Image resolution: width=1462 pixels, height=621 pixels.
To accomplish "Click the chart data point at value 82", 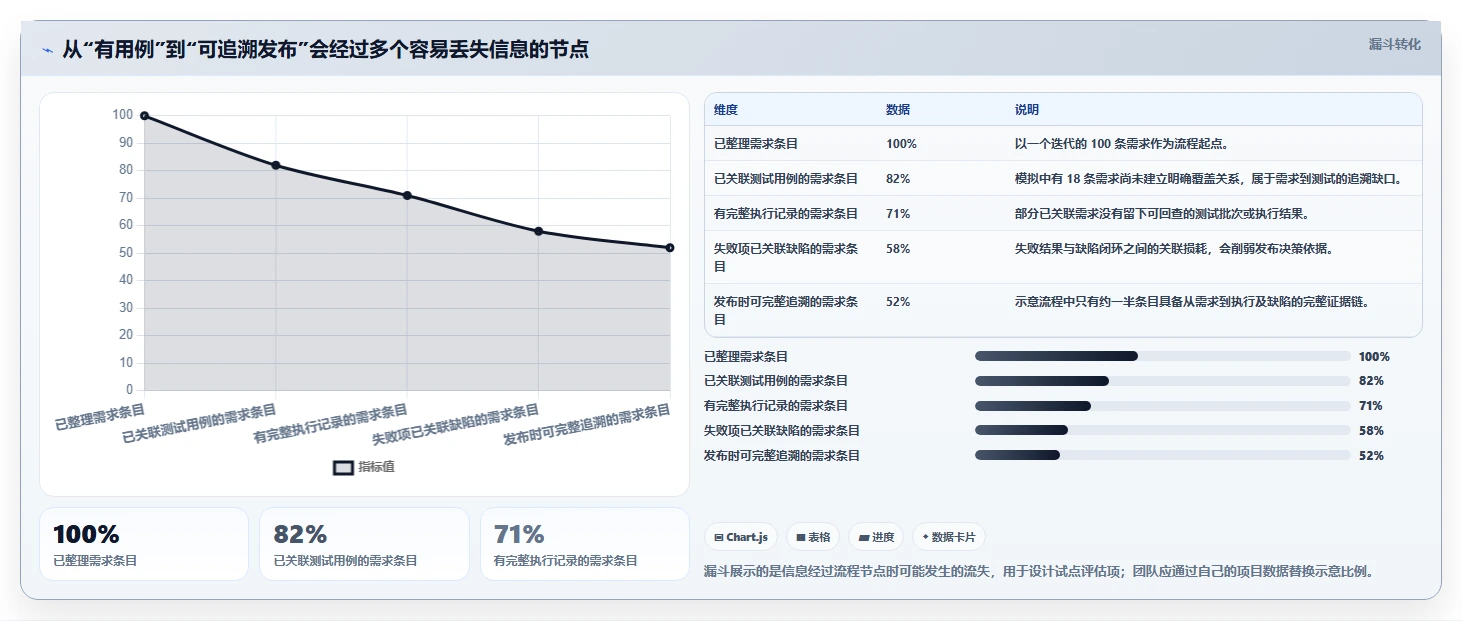I will pyautogui.click(x=276, y=165).
